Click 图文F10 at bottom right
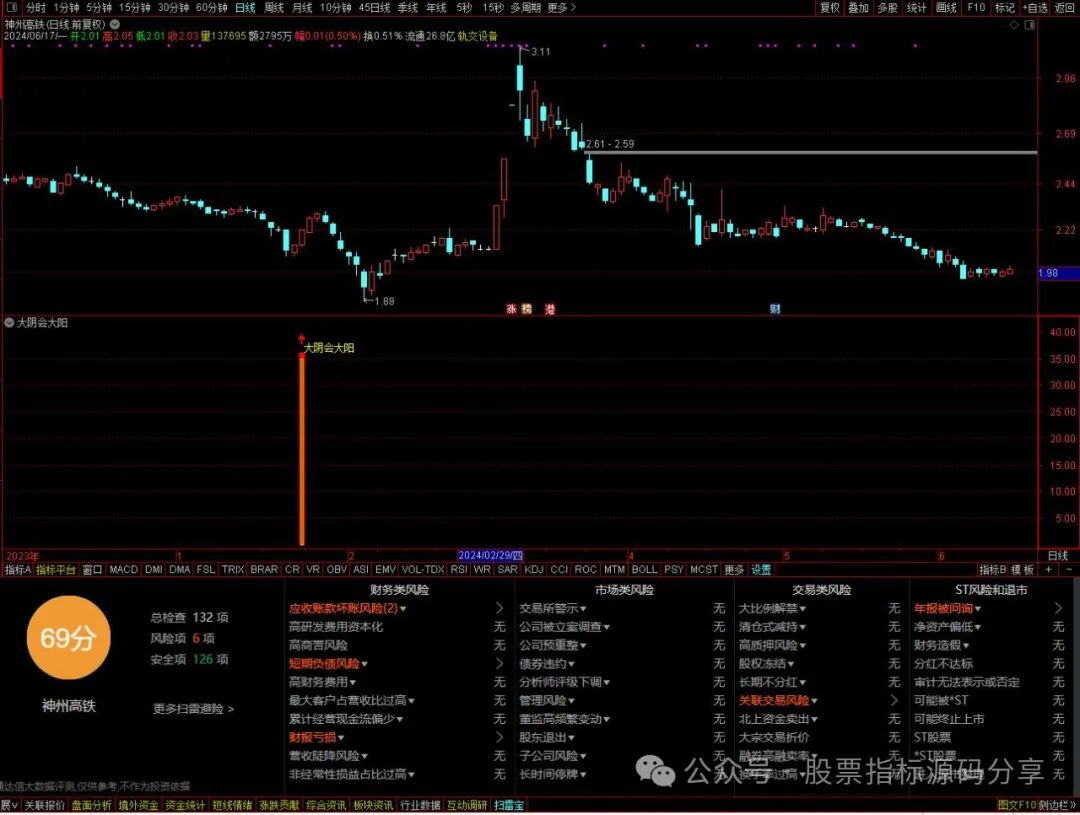 coord(1017,805)
